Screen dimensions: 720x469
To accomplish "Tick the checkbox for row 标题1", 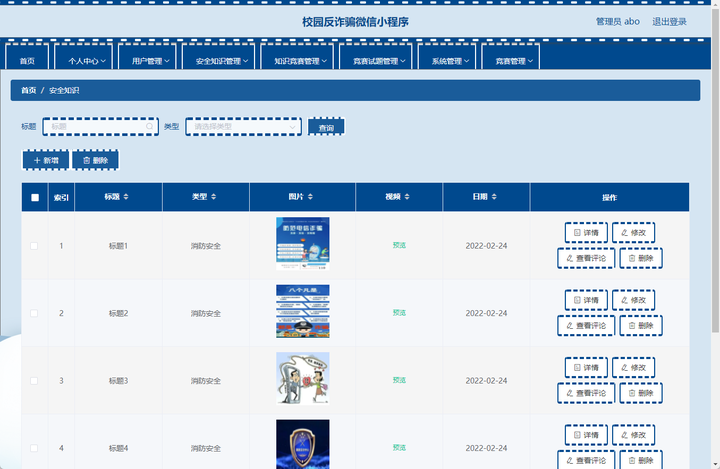I will pos(34,246).
